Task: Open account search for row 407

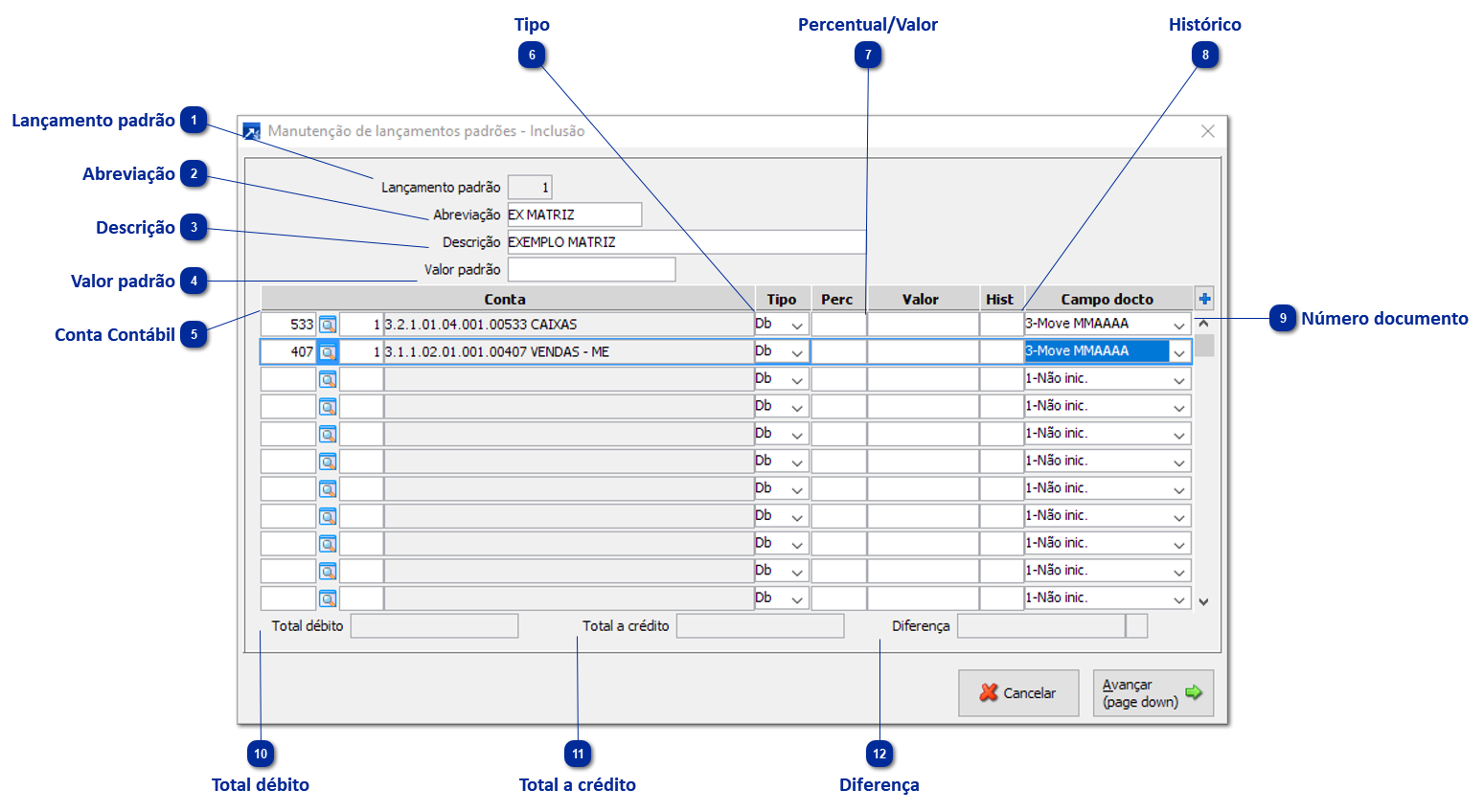Action: (328, 352)
